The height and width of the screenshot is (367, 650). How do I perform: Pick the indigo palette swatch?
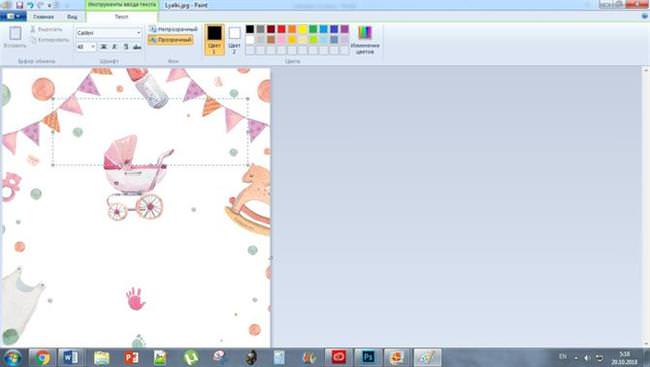pyautogui.click(x=334, y=29)
